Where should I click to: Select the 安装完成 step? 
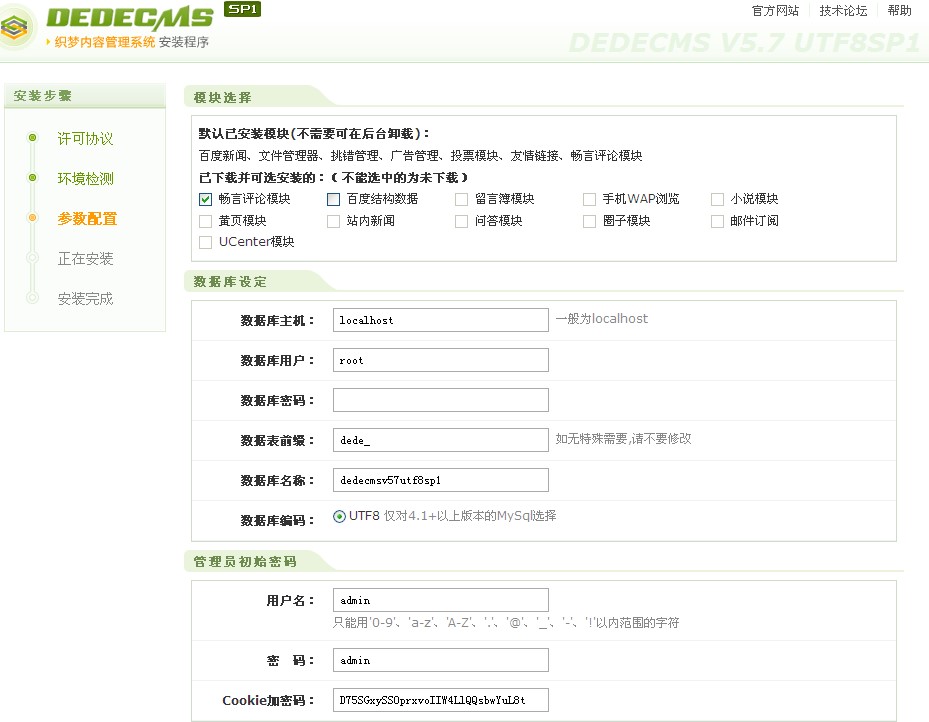click(x=85, y=299)
